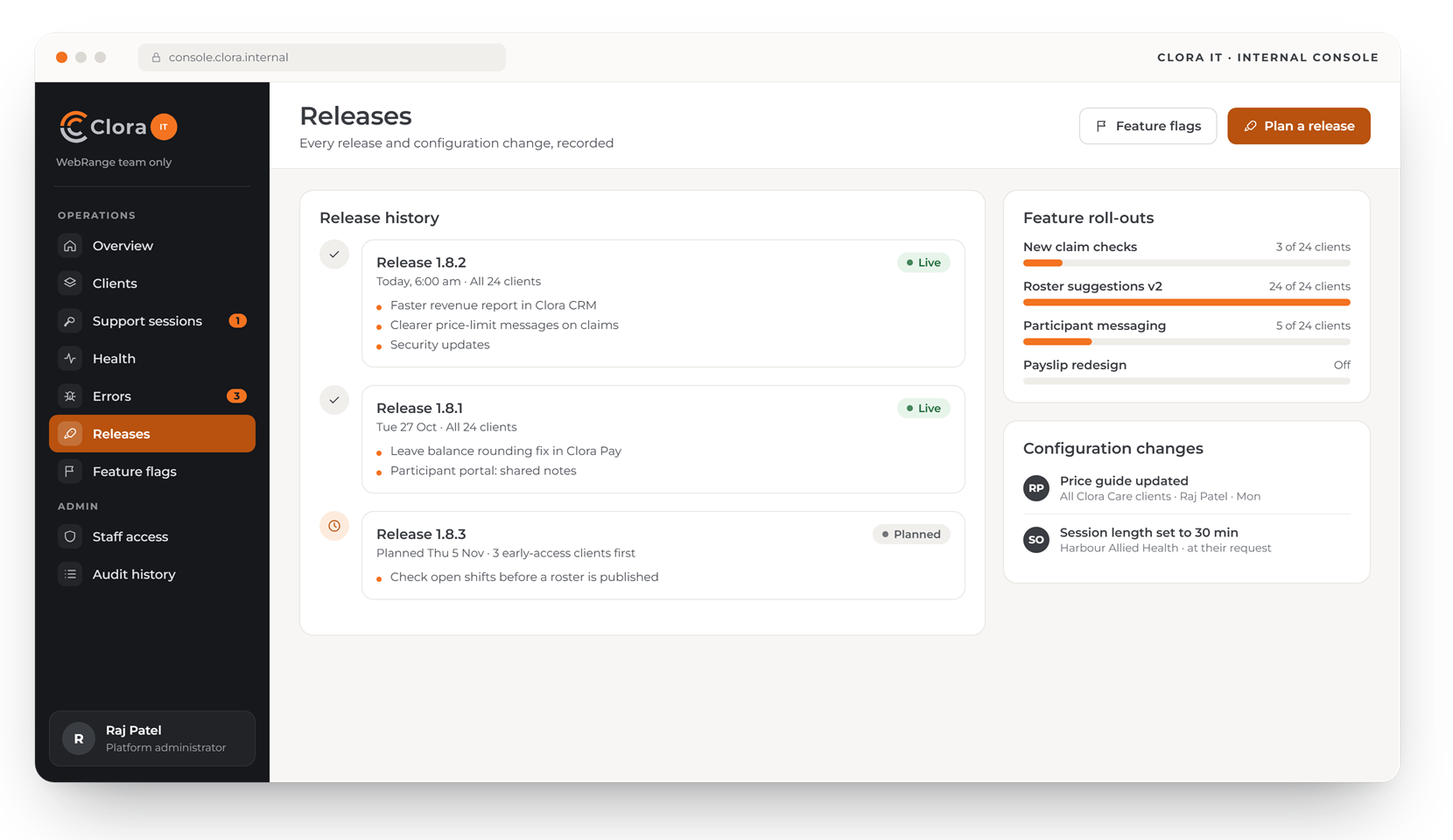This screenshot has width=1453, height=840.
Task: Click the Feature flags flag icon in sidebar
Action: 70,472
